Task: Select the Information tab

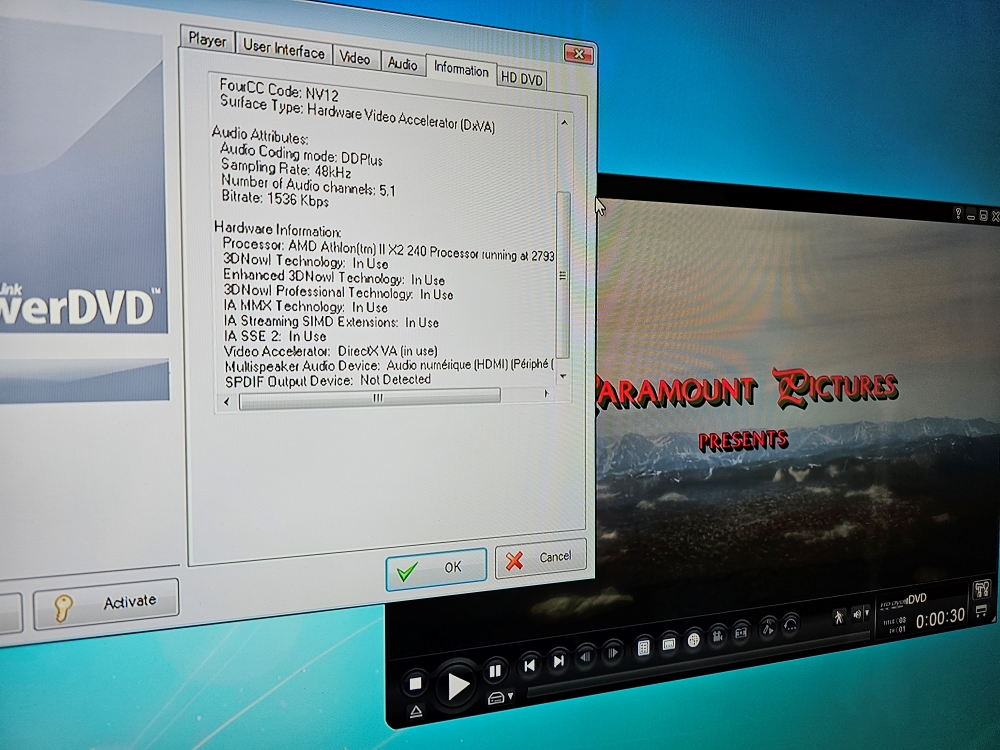Action: tap(461, 69)
